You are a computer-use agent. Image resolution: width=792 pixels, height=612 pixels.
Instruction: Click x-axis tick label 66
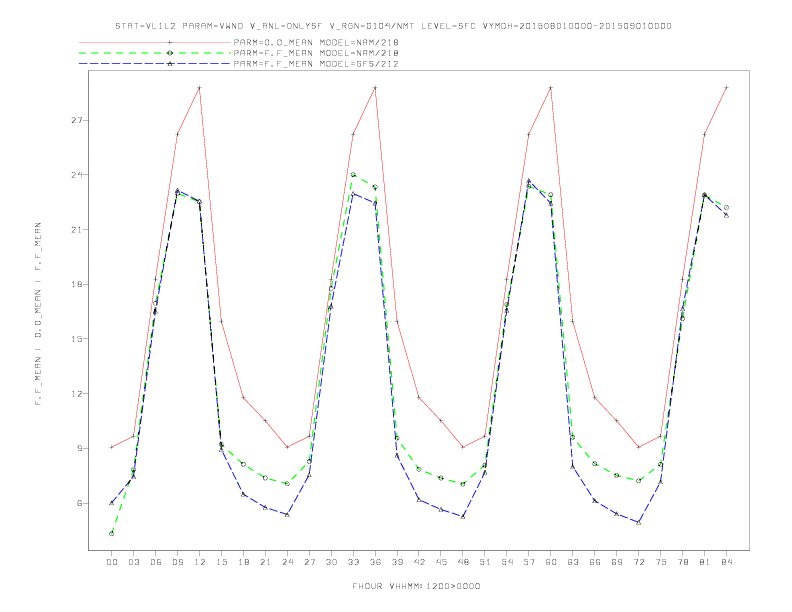[595, 562]
